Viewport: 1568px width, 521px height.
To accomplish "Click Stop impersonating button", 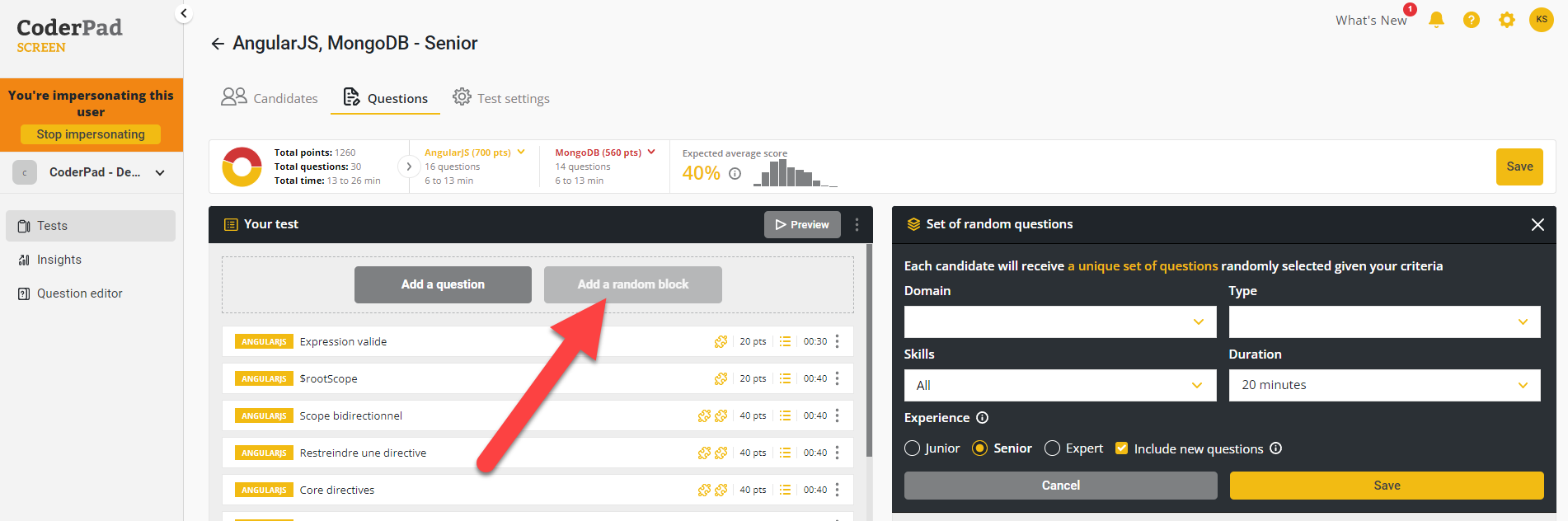I will pos(91,134).
